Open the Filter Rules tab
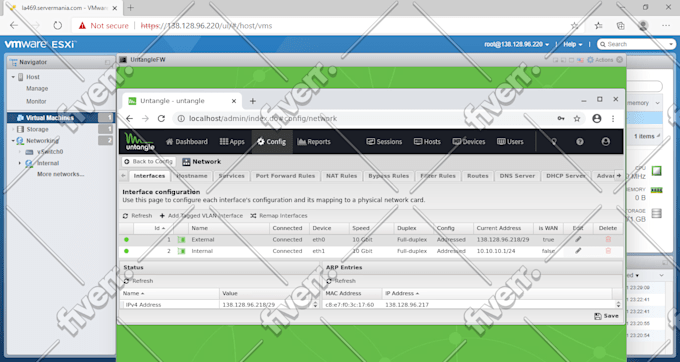This screenshot has height=362, width=680. pyautogui.click(x=438, y=176)
